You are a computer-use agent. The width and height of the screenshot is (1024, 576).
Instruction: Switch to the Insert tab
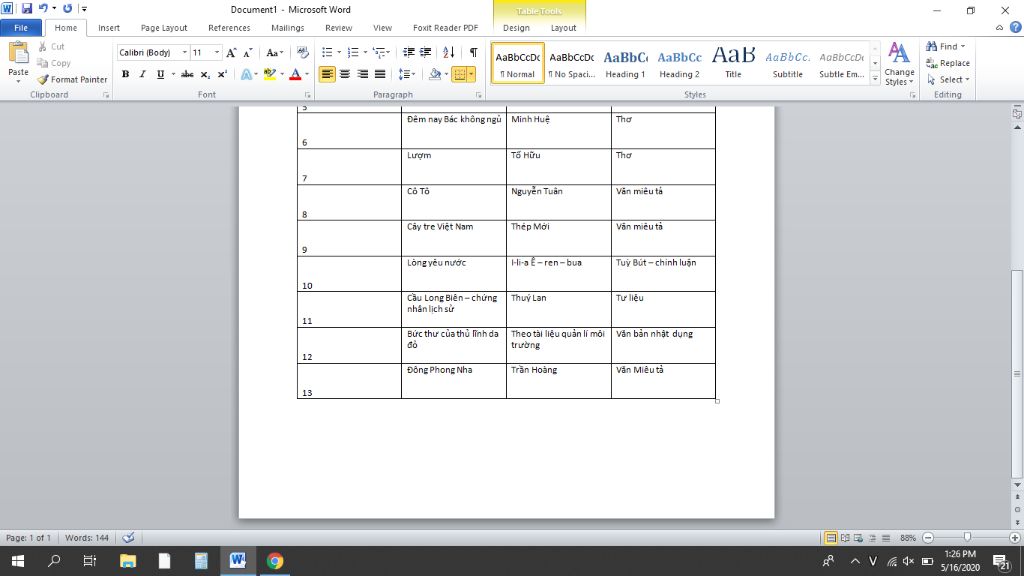pos(109,27)
